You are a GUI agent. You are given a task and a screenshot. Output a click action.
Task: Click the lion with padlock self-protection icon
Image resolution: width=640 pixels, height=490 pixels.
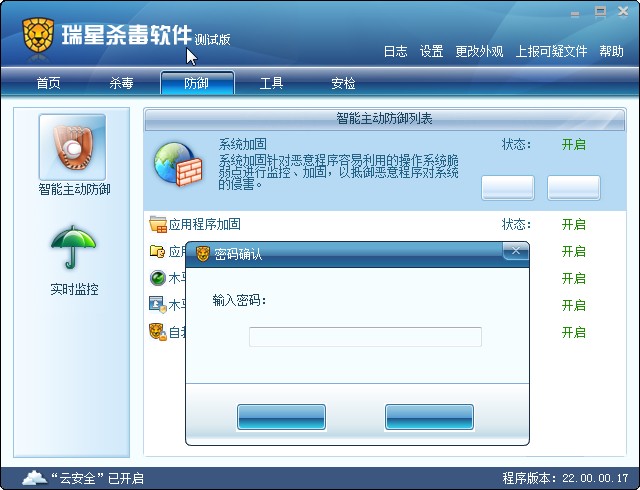coord(158,332)
